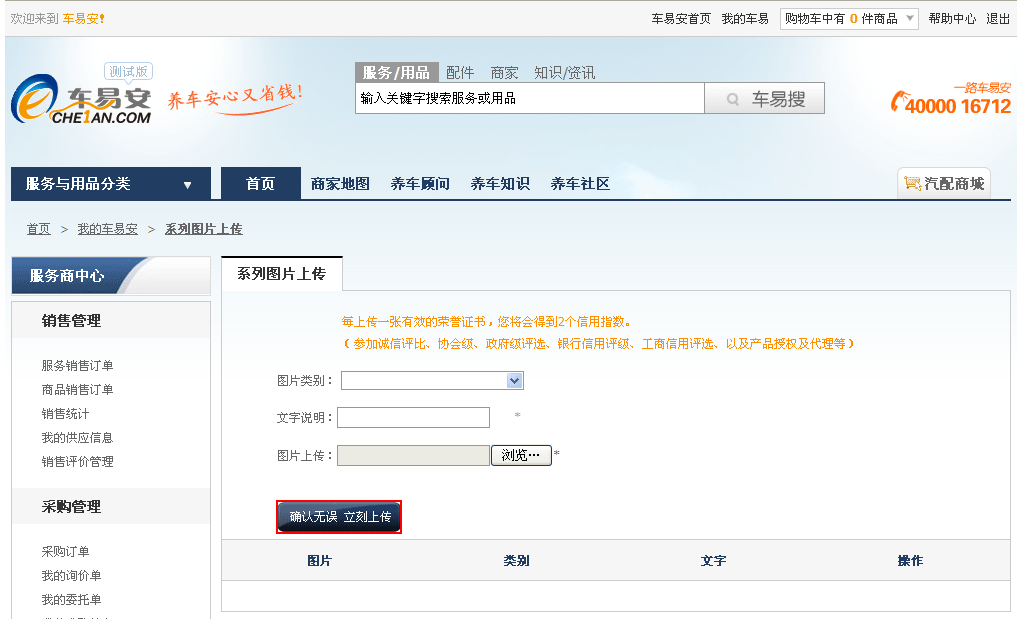Select the 商家 search tab

504,72
